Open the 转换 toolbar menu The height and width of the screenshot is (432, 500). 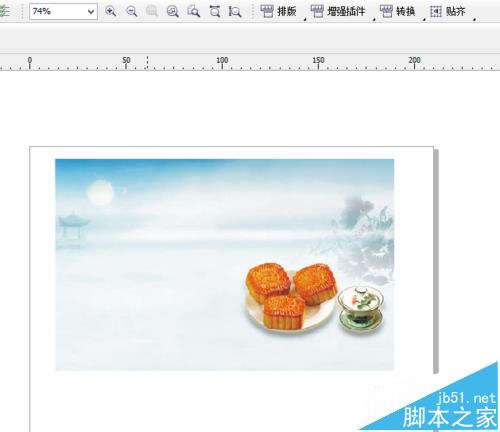[x=398, y=12]
